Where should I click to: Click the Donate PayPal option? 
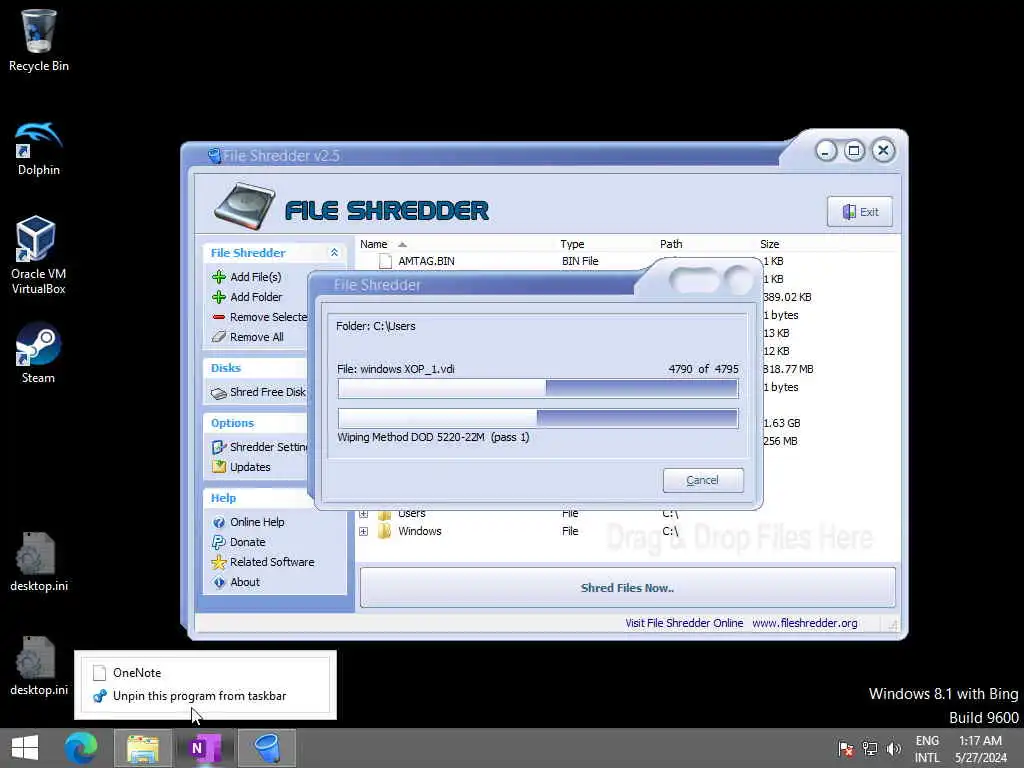click(238, 542)
